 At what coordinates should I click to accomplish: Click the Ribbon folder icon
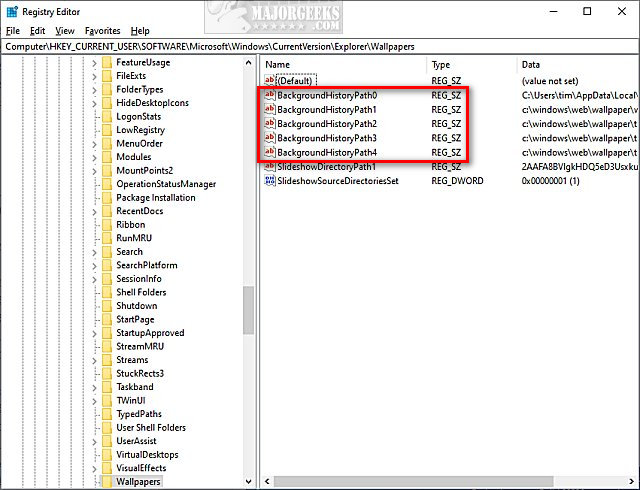[x=107, y=225]
